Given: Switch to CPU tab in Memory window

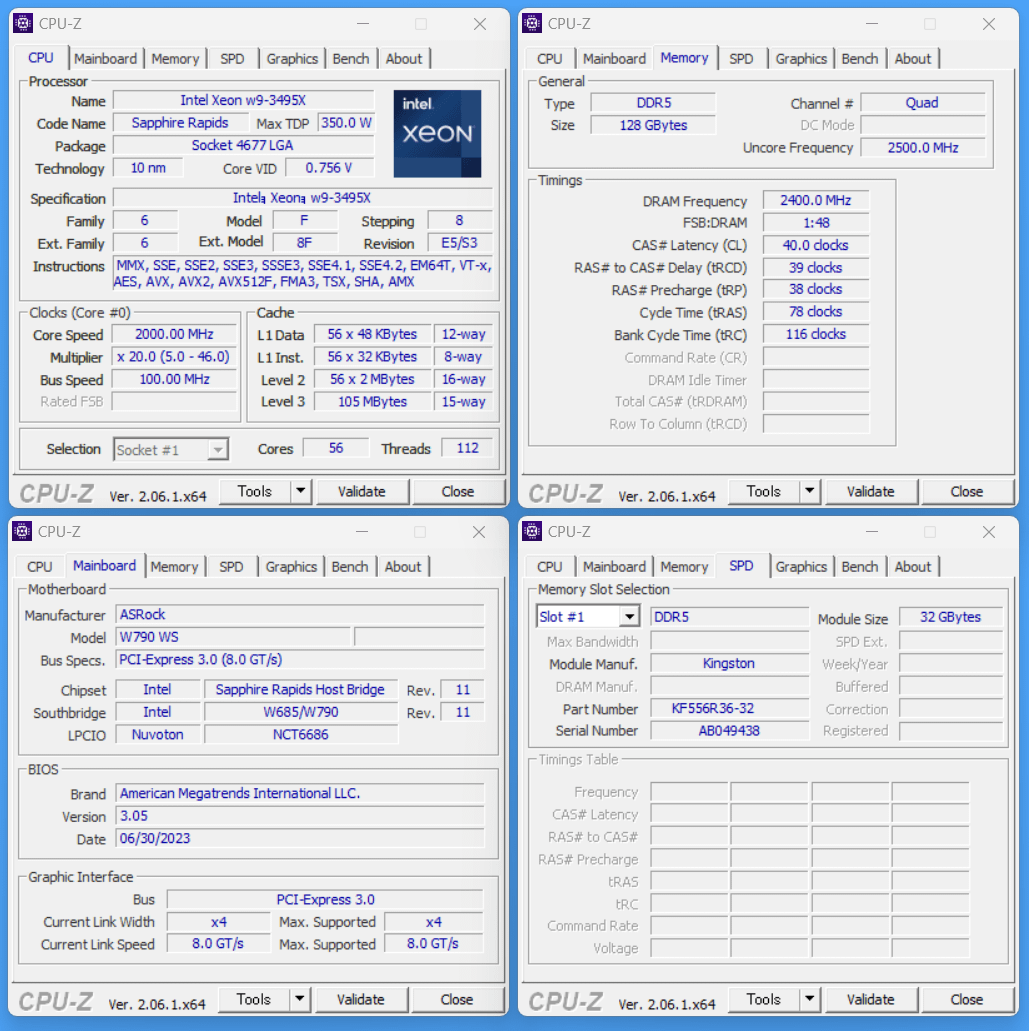Looking at the screenshot, I should pyautogui.click(x=550, y=59).
